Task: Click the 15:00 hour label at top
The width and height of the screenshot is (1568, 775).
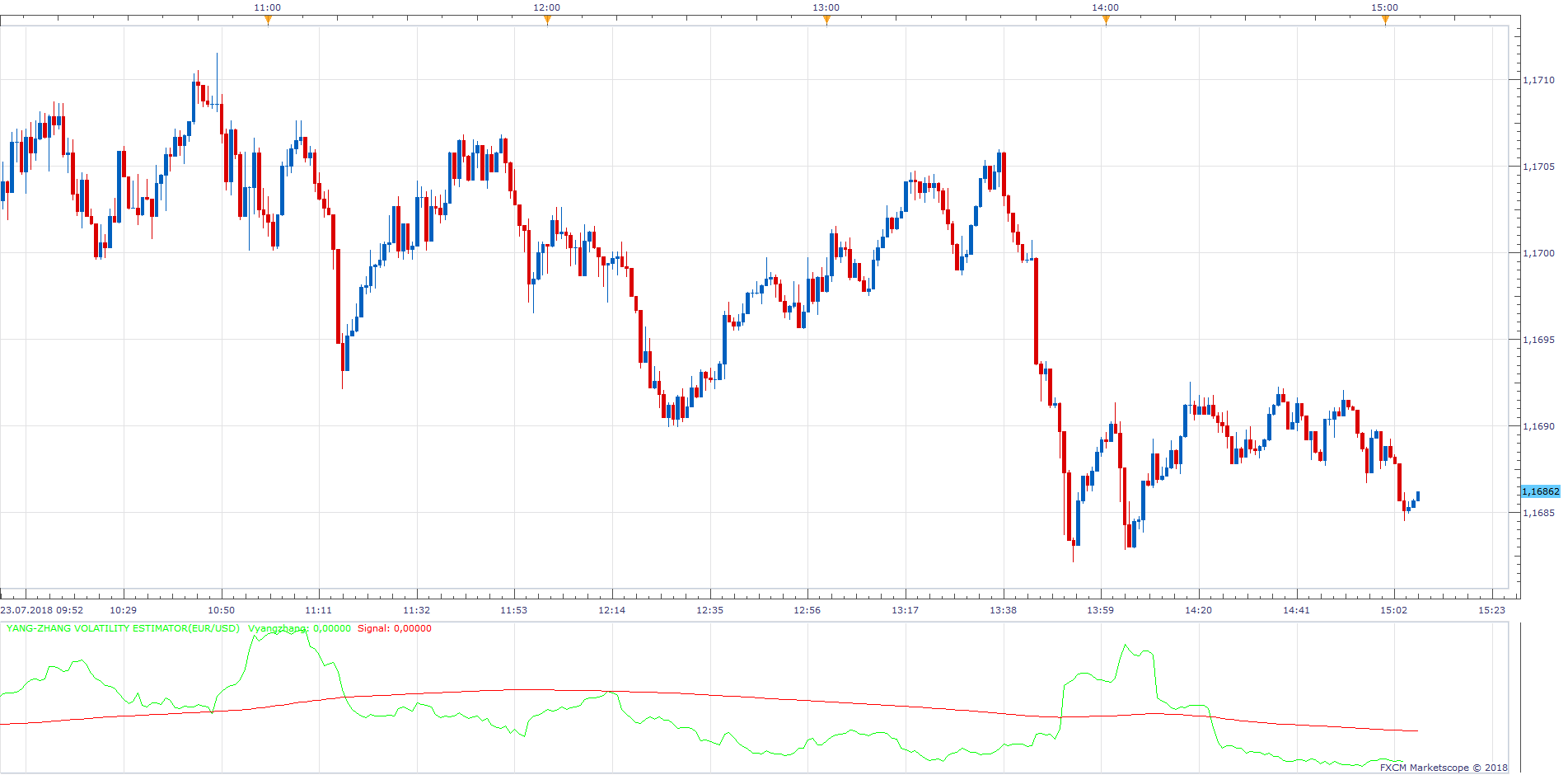Action: (x=1385, y=7)
